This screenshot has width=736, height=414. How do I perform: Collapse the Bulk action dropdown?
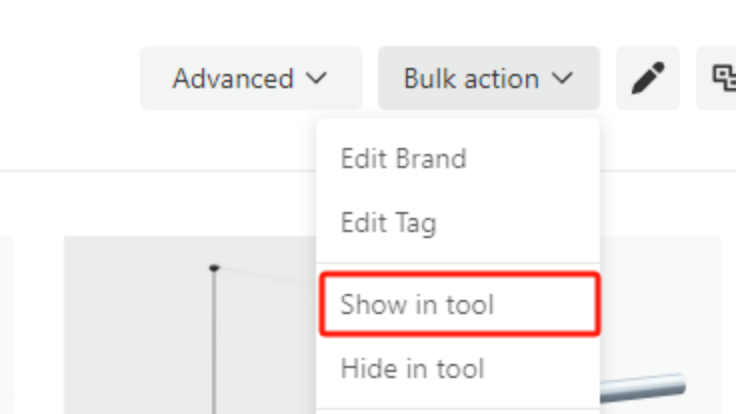pos(489,78)
